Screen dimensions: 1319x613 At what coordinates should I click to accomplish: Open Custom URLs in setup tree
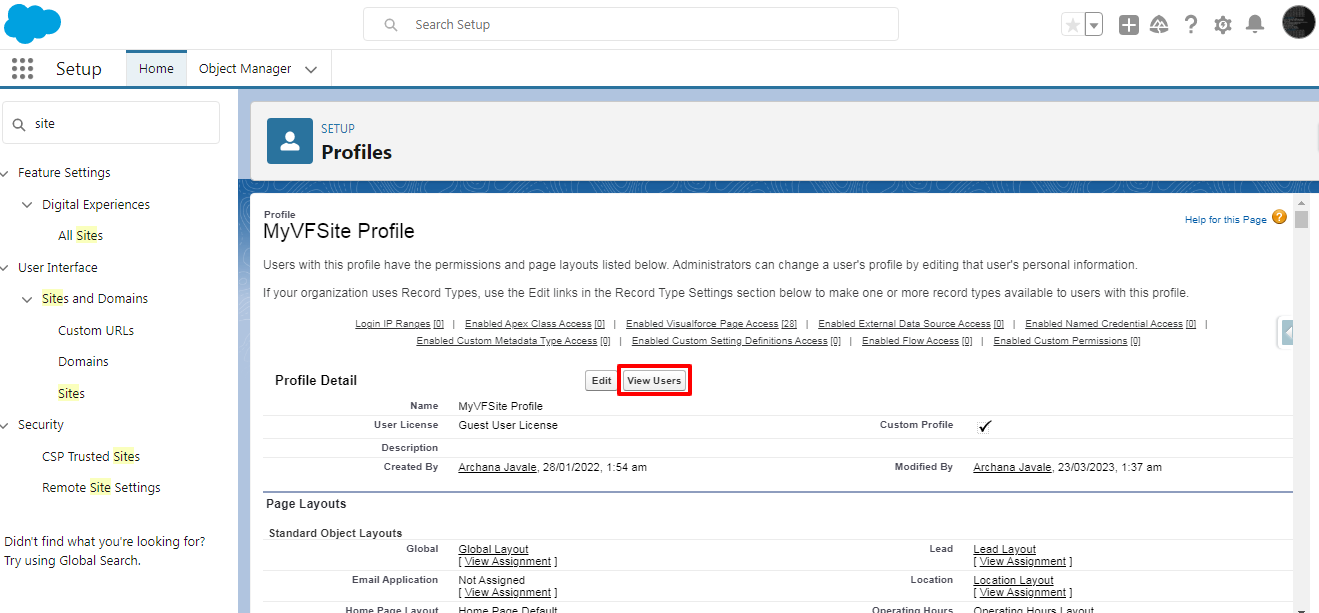point(96,330)
